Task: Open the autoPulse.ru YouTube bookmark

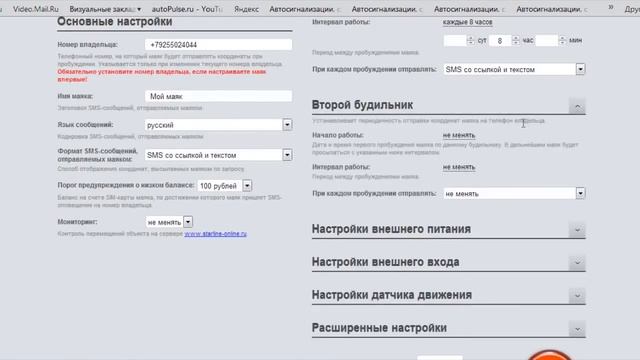Action: click(x=187, y=9)
